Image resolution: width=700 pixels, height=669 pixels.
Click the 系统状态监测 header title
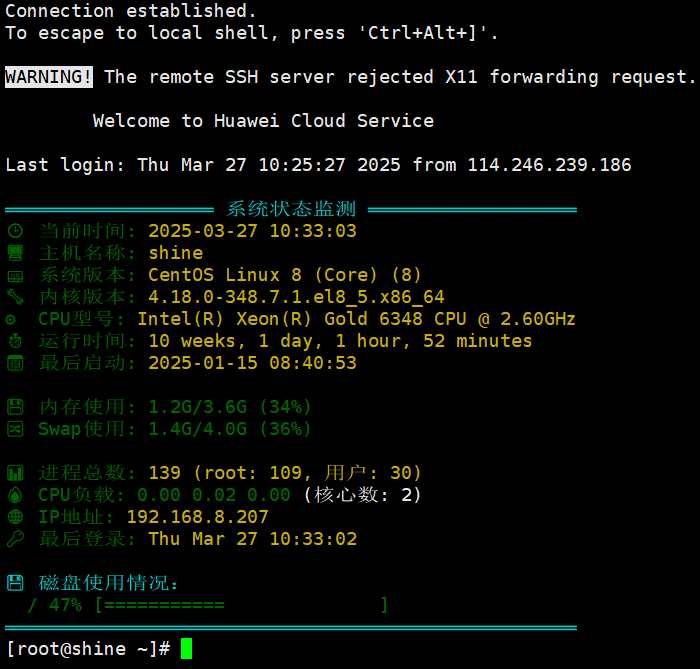(x=291, y=209)
